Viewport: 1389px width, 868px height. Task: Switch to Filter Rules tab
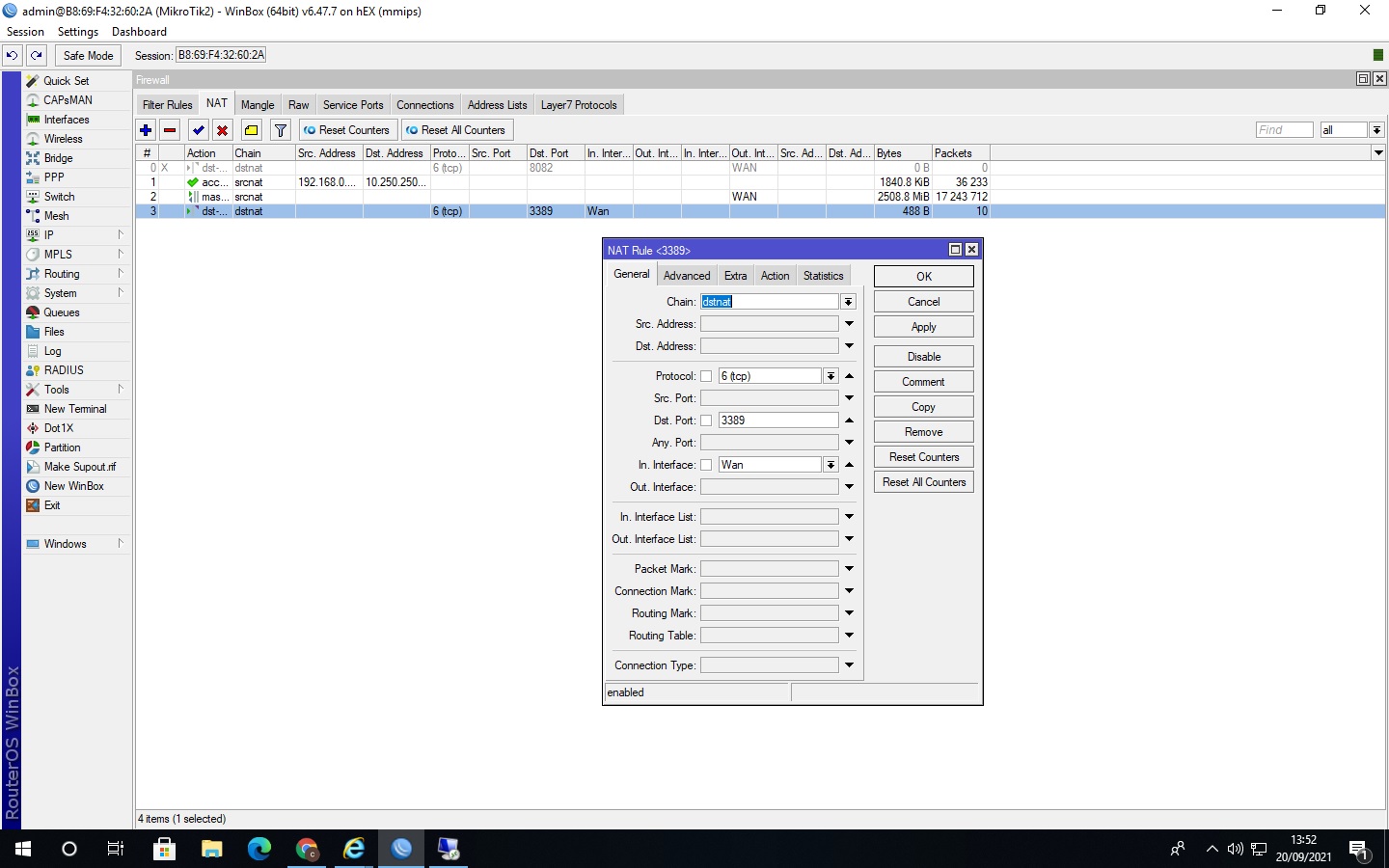click(x=167, y=105)
